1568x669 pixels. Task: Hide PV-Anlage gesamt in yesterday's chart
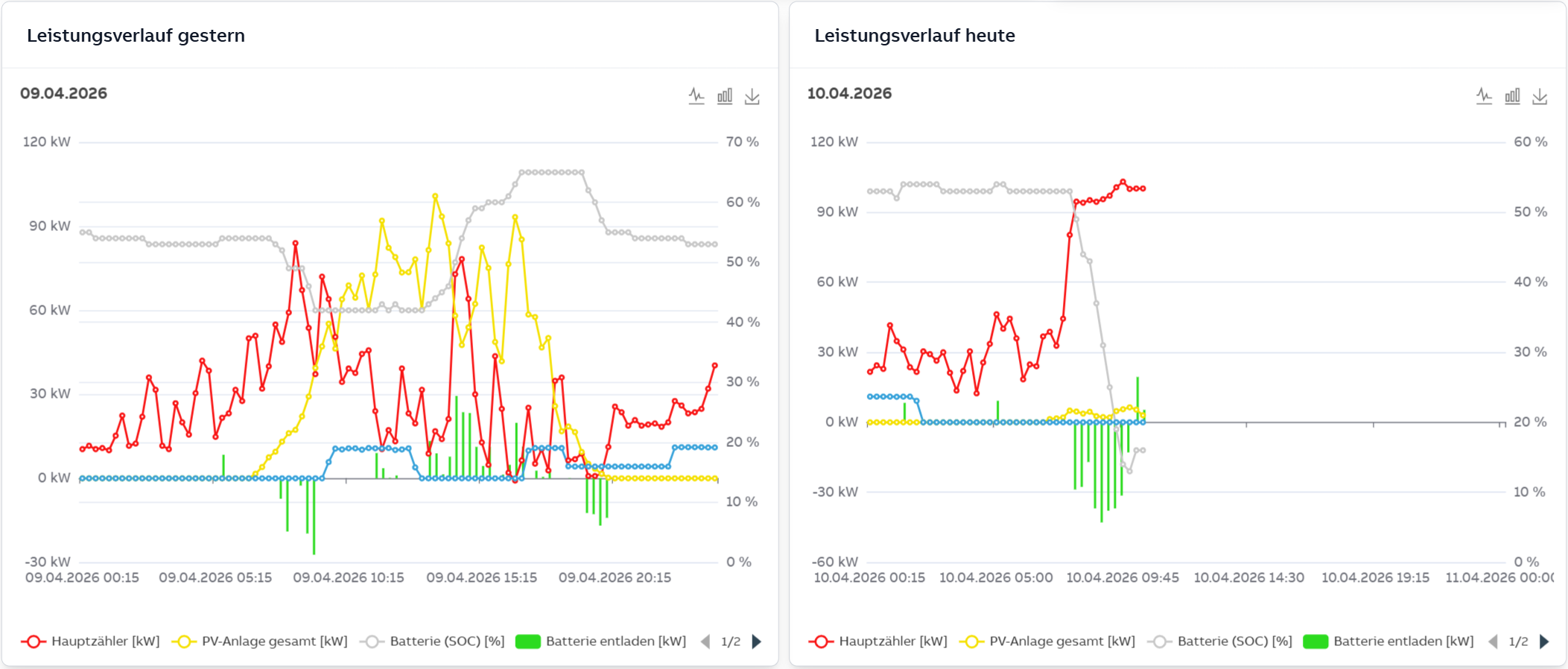coord(260,641)
